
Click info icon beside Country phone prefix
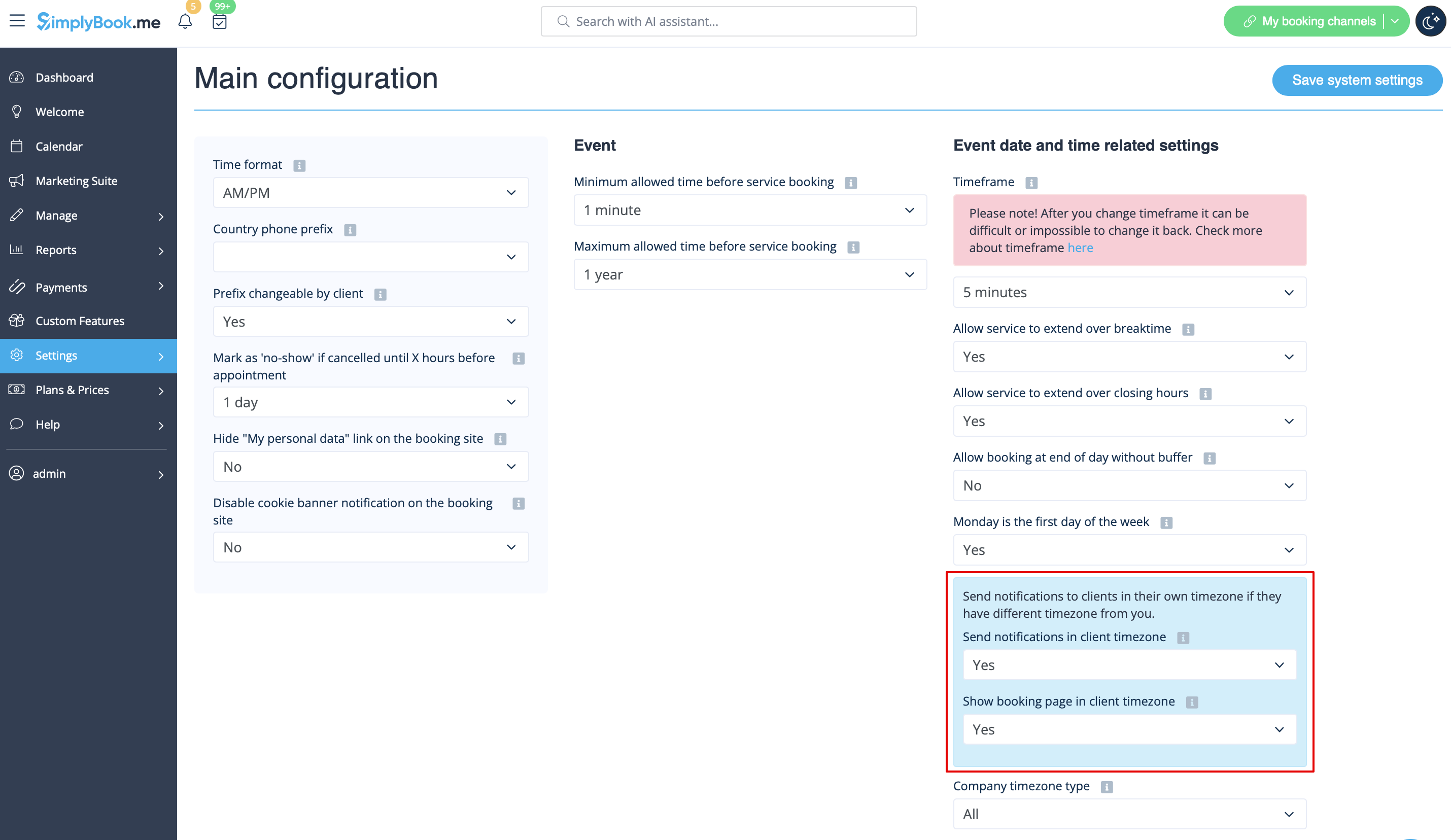pos(350,230)
